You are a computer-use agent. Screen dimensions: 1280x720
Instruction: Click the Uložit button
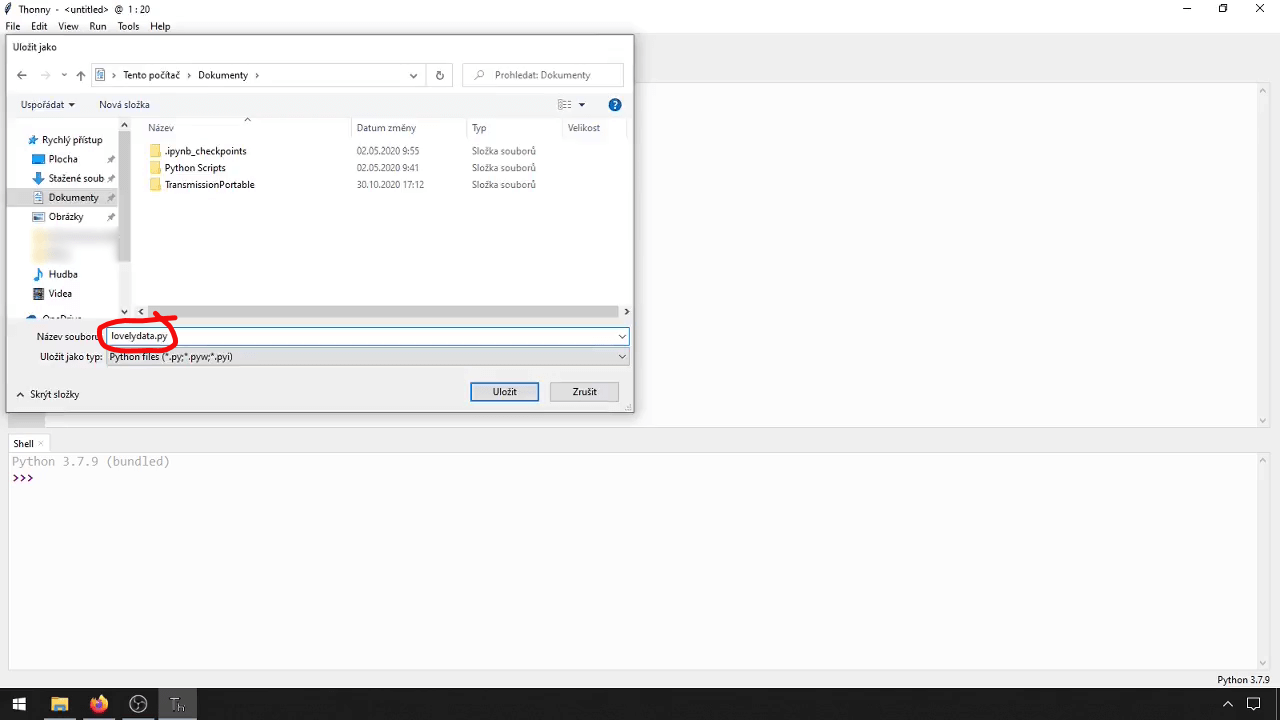click(x=504, y=392)
